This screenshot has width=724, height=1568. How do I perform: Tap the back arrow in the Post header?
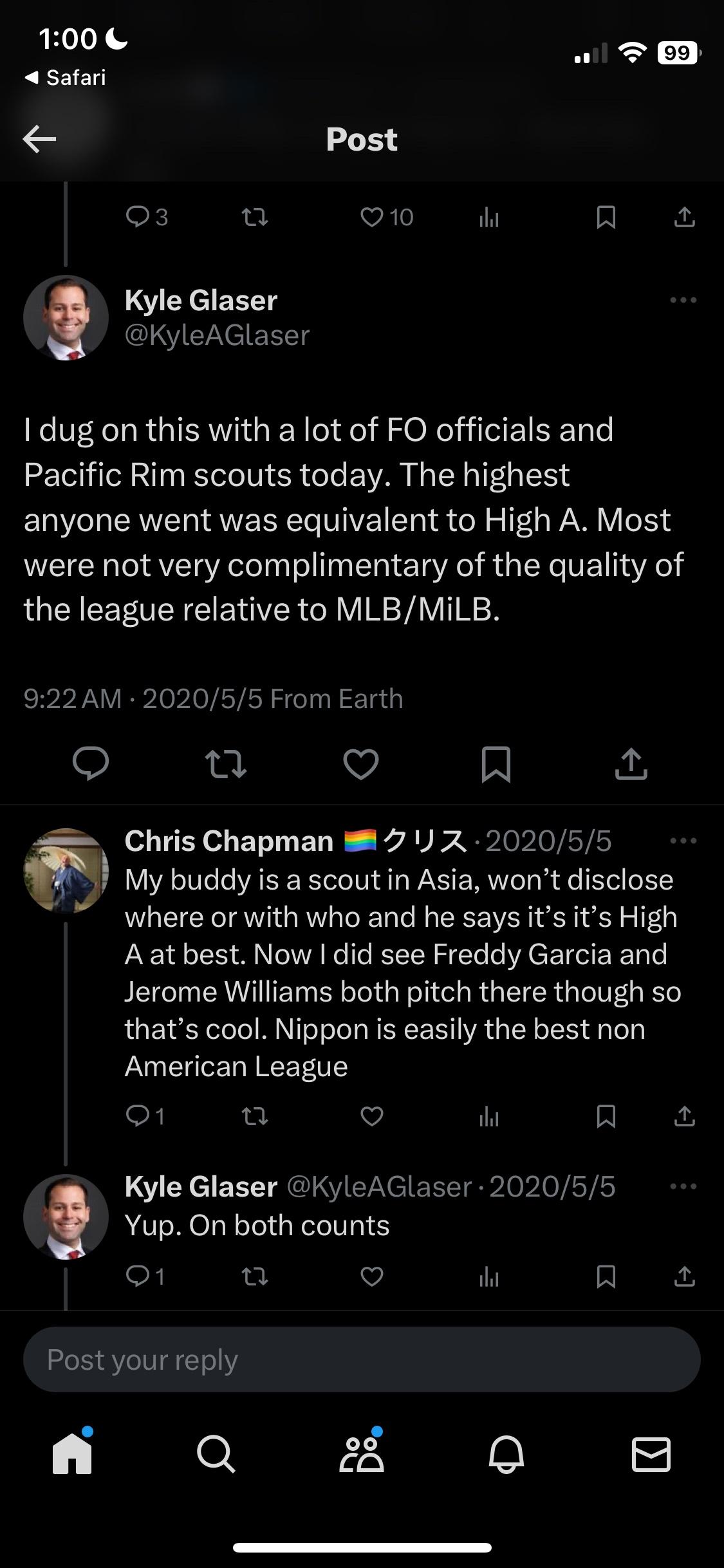(x=39, y=139)
